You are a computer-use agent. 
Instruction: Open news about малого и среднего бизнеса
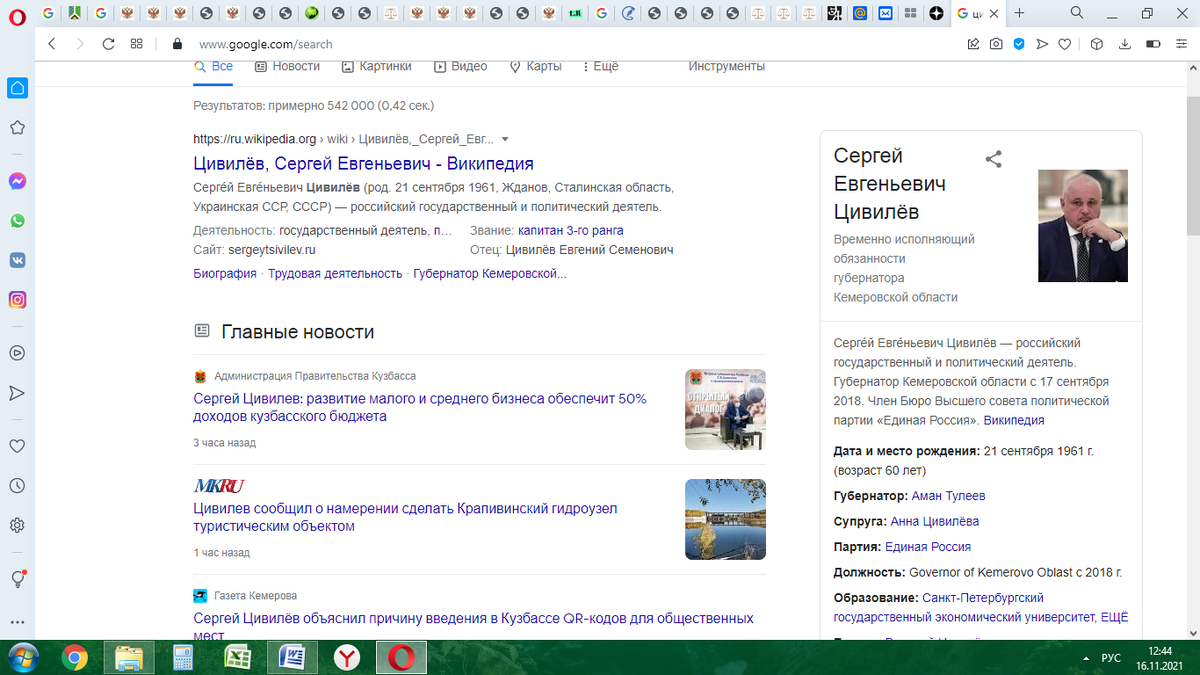(420, 407)
